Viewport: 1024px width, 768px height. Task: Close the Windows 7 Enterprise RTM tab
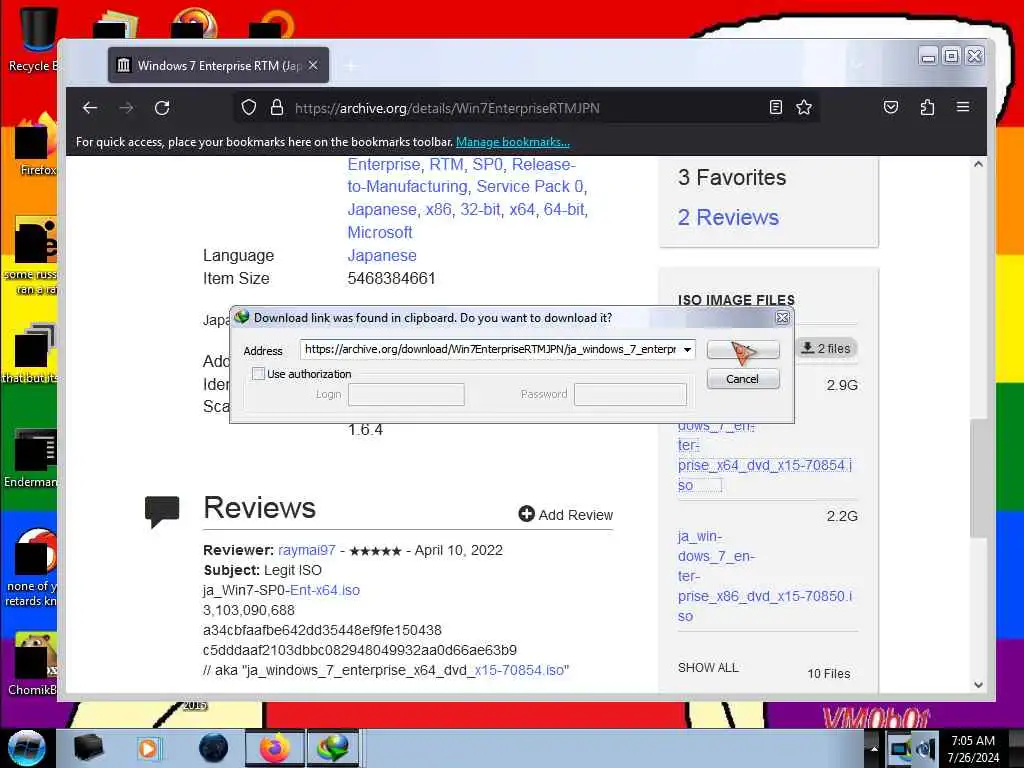(313, 65)
